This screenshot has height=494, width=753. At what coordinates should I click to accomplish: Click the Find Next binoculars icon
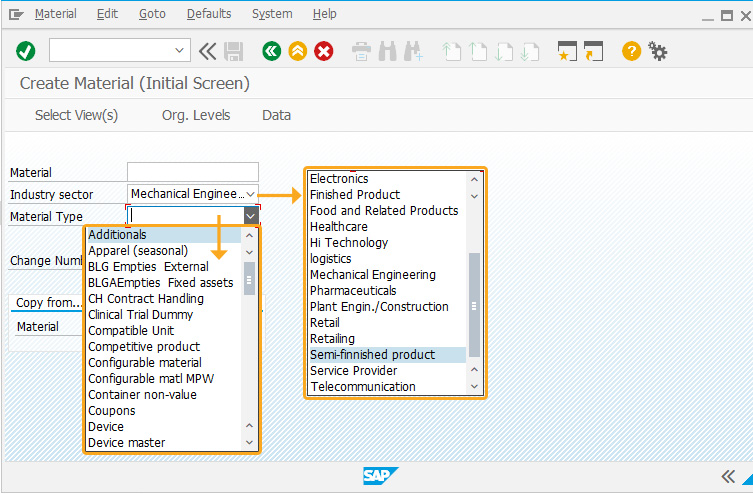[413, 51]
